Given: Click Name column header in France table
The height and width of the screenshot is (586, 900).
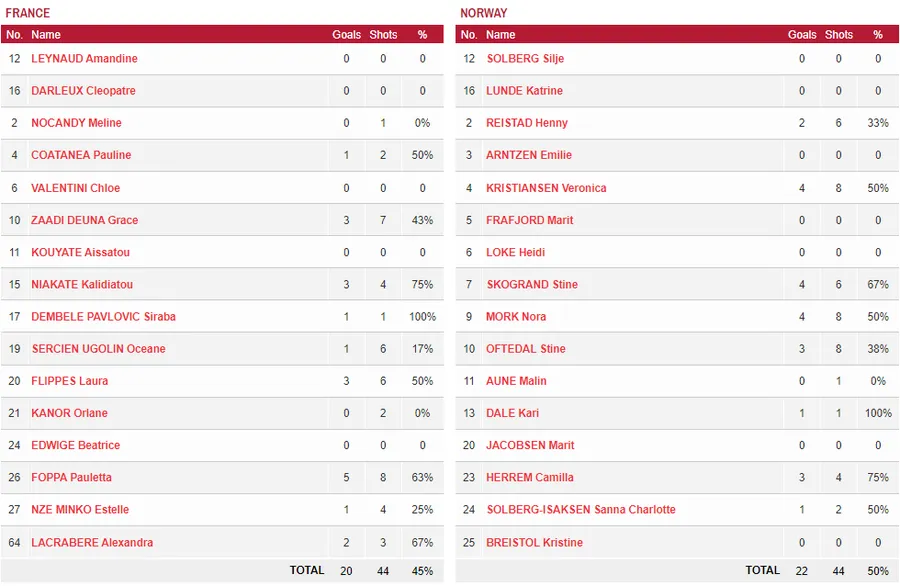Looking at the screenshot, I should coord(46,35).
